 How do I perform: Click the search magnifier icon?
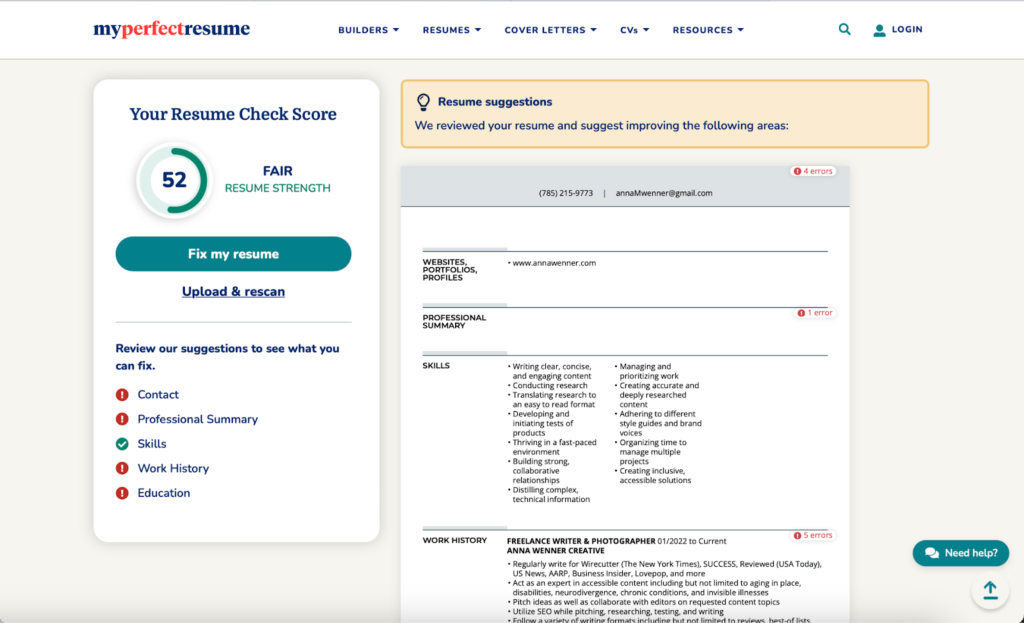pyautogui.click(x=844, y=29)
